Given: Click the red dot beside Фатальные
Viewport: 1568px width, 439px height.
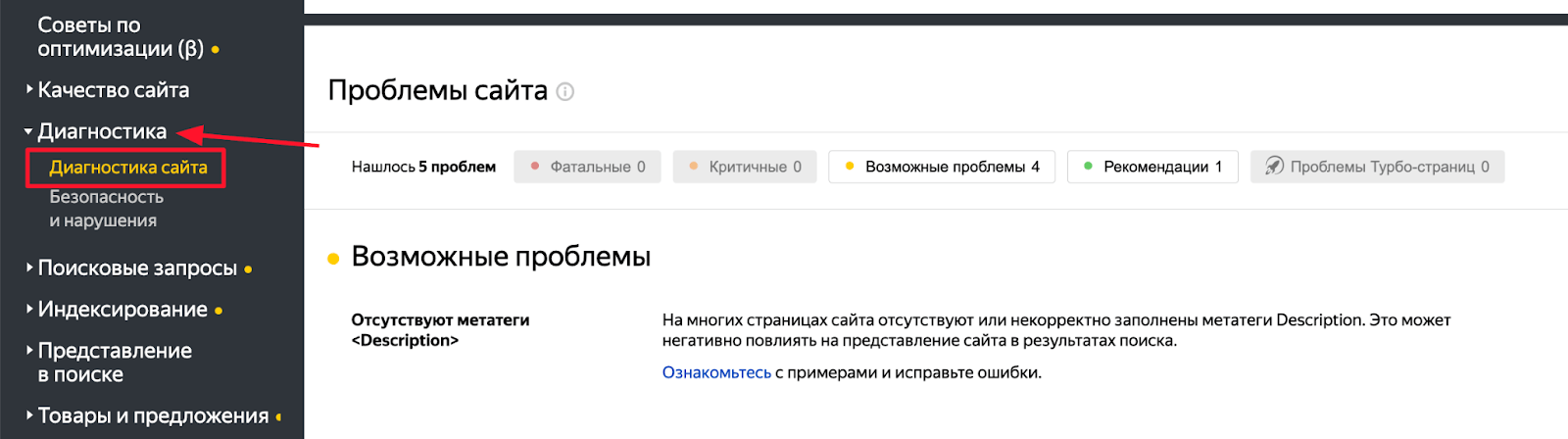Looking at the screenshot, I should click(535, 166).
